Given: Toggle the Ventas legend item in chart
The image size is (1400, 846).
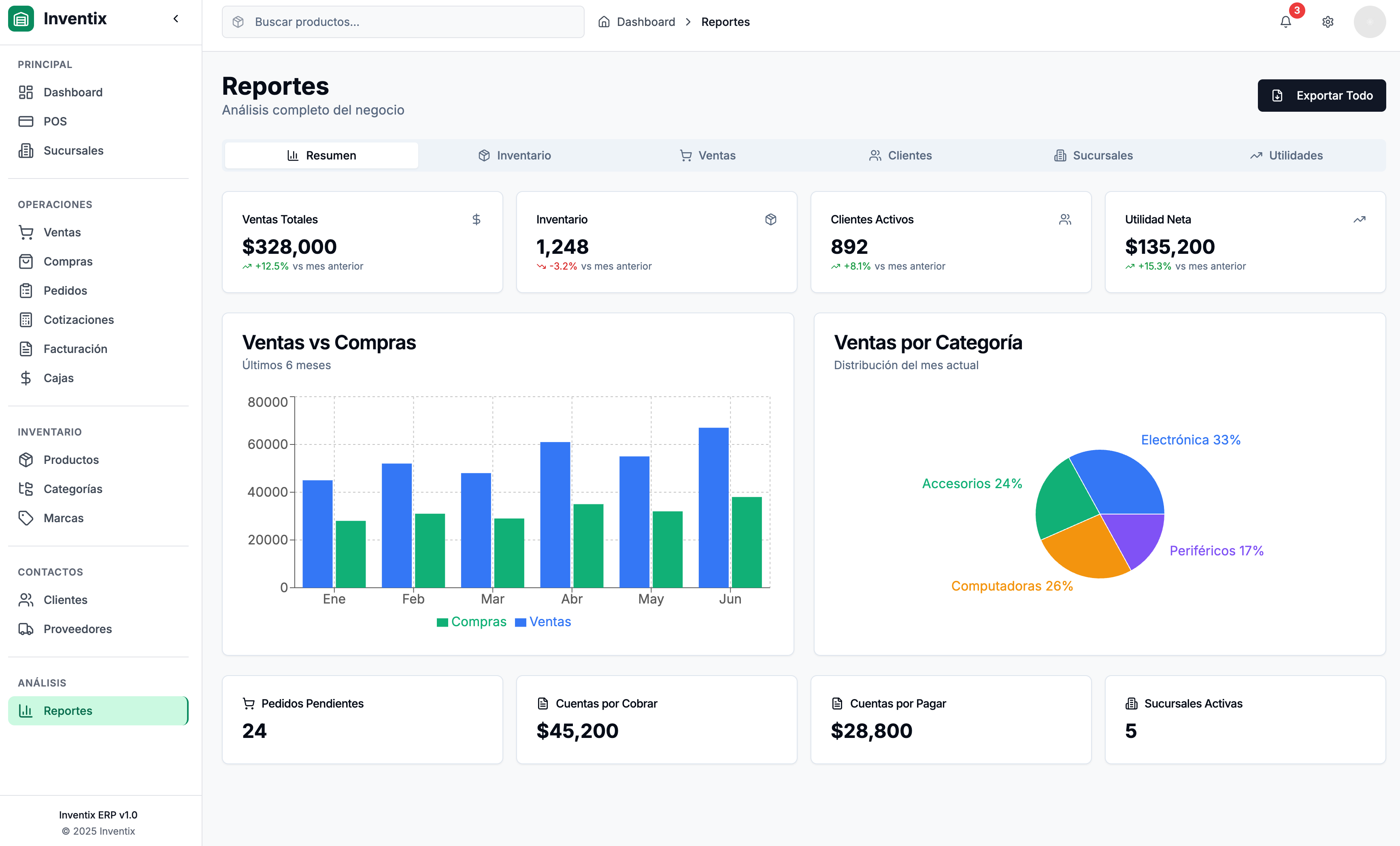Looking at the screenshot, I should [543, 622].
